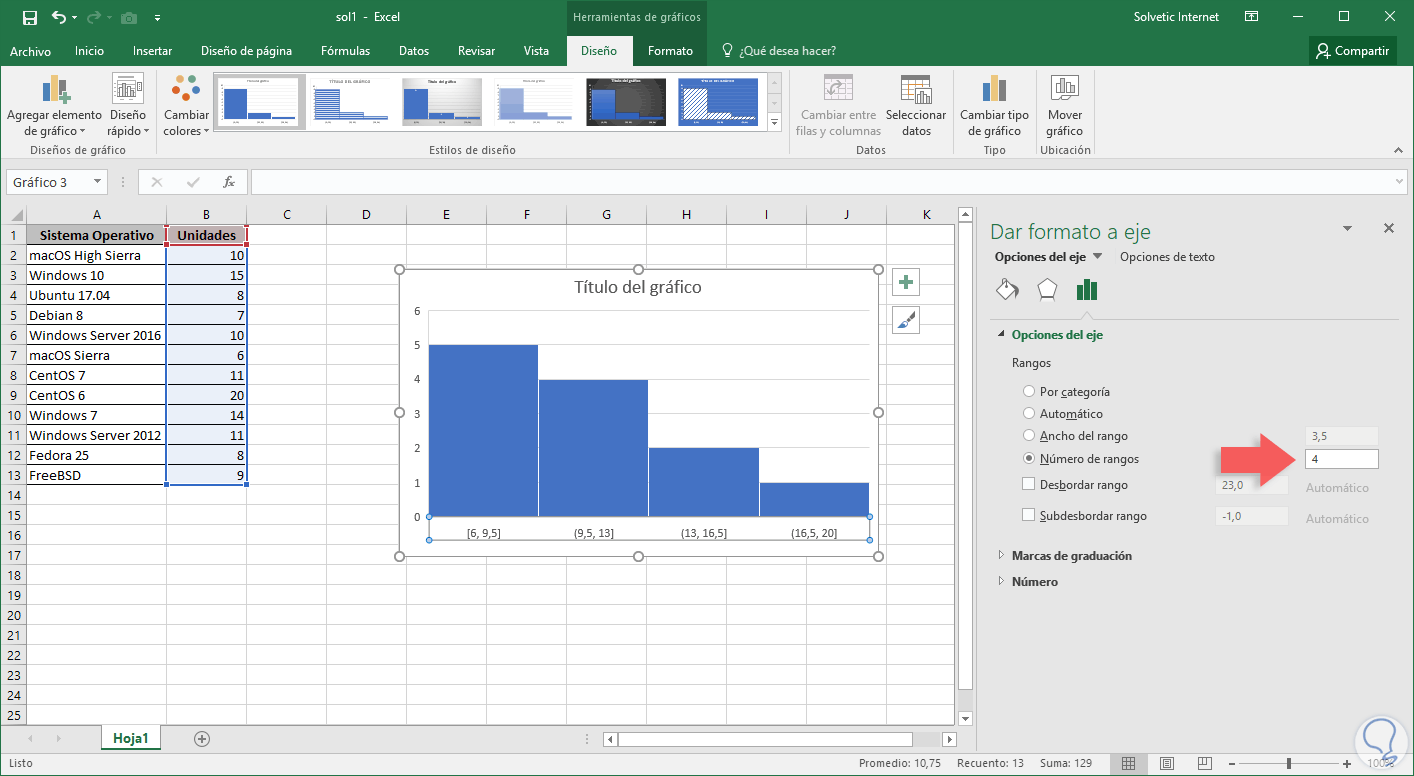
Task: Select the Effects pentagon icon
Action: coord(1046,290)
